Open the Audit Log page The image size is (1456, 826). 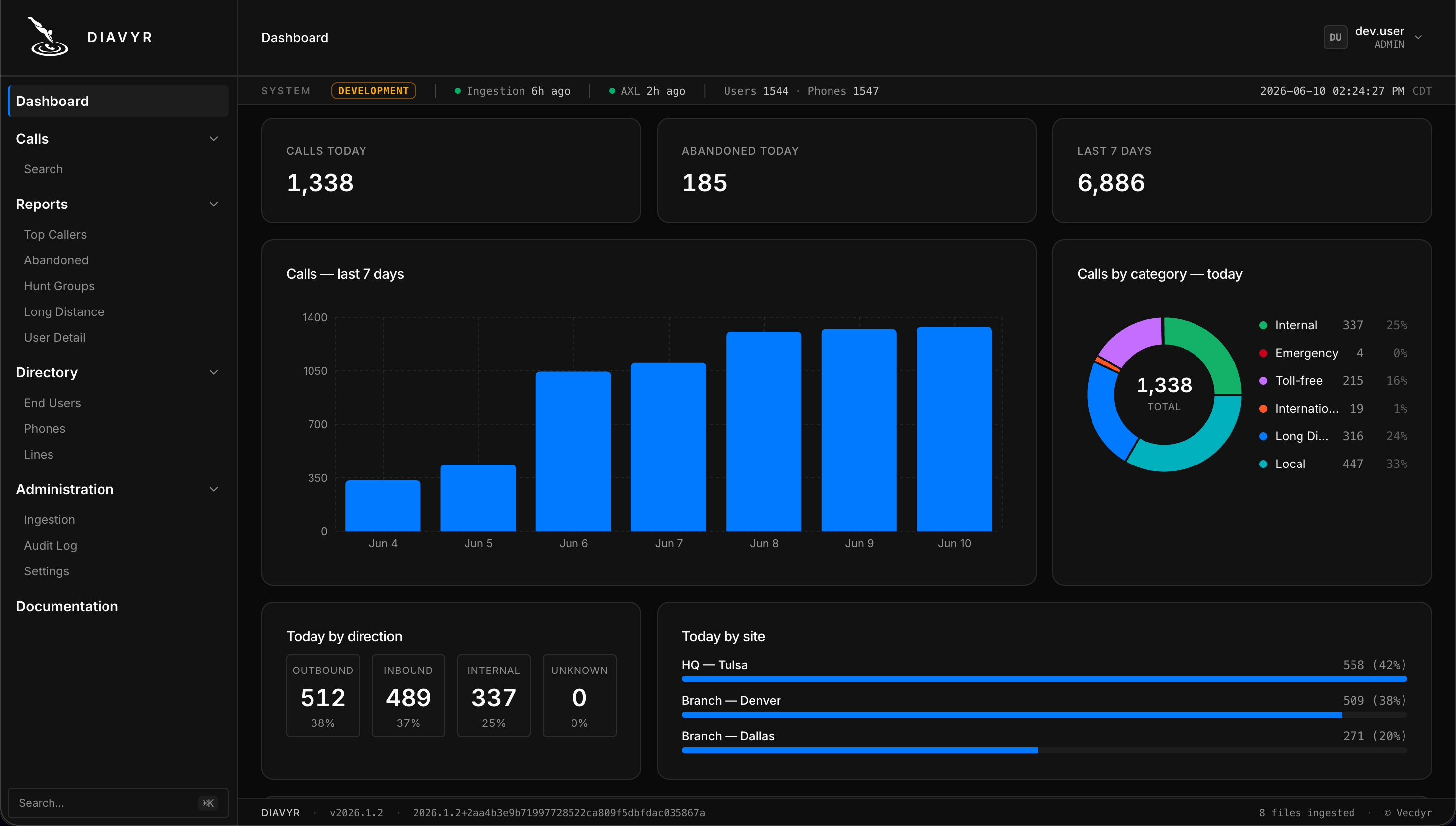point(51,546)
